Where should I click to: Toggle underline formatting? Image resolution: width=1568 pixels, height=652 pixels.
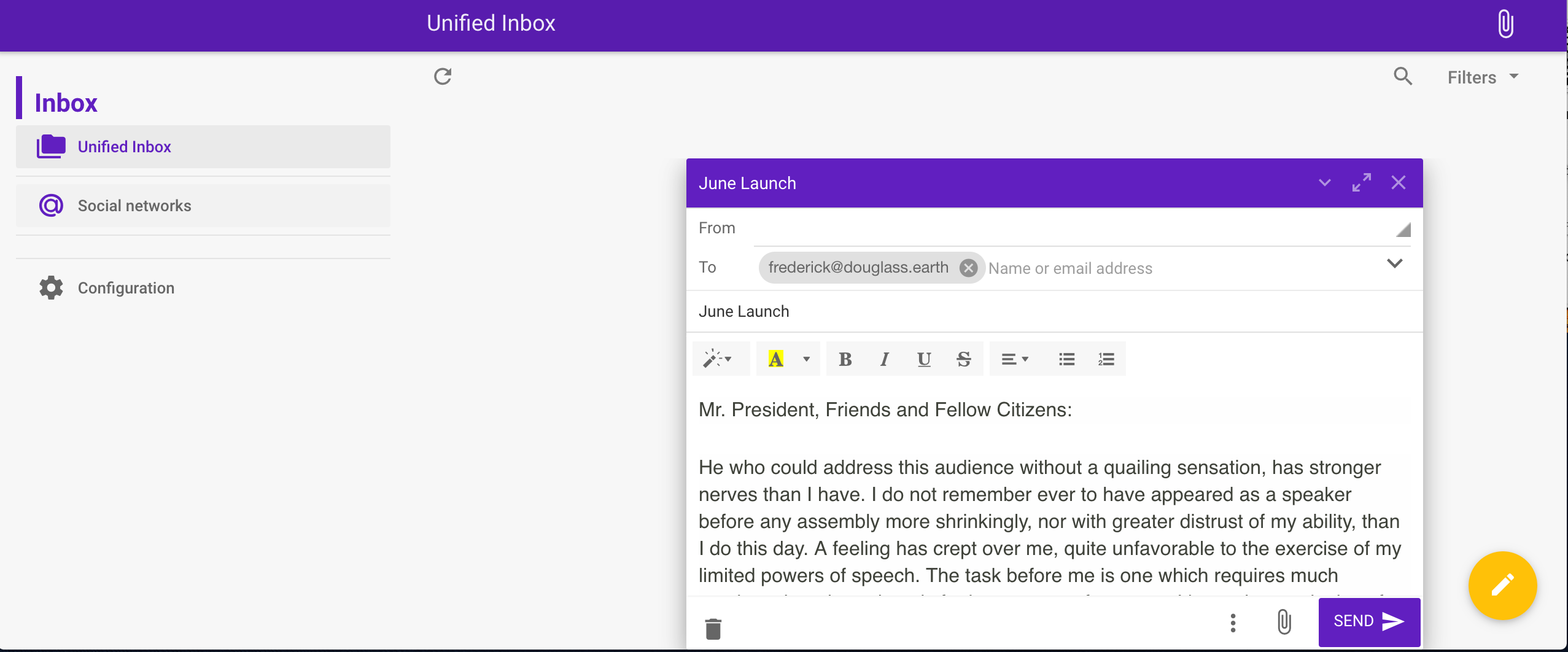click(x=924, y=359)
